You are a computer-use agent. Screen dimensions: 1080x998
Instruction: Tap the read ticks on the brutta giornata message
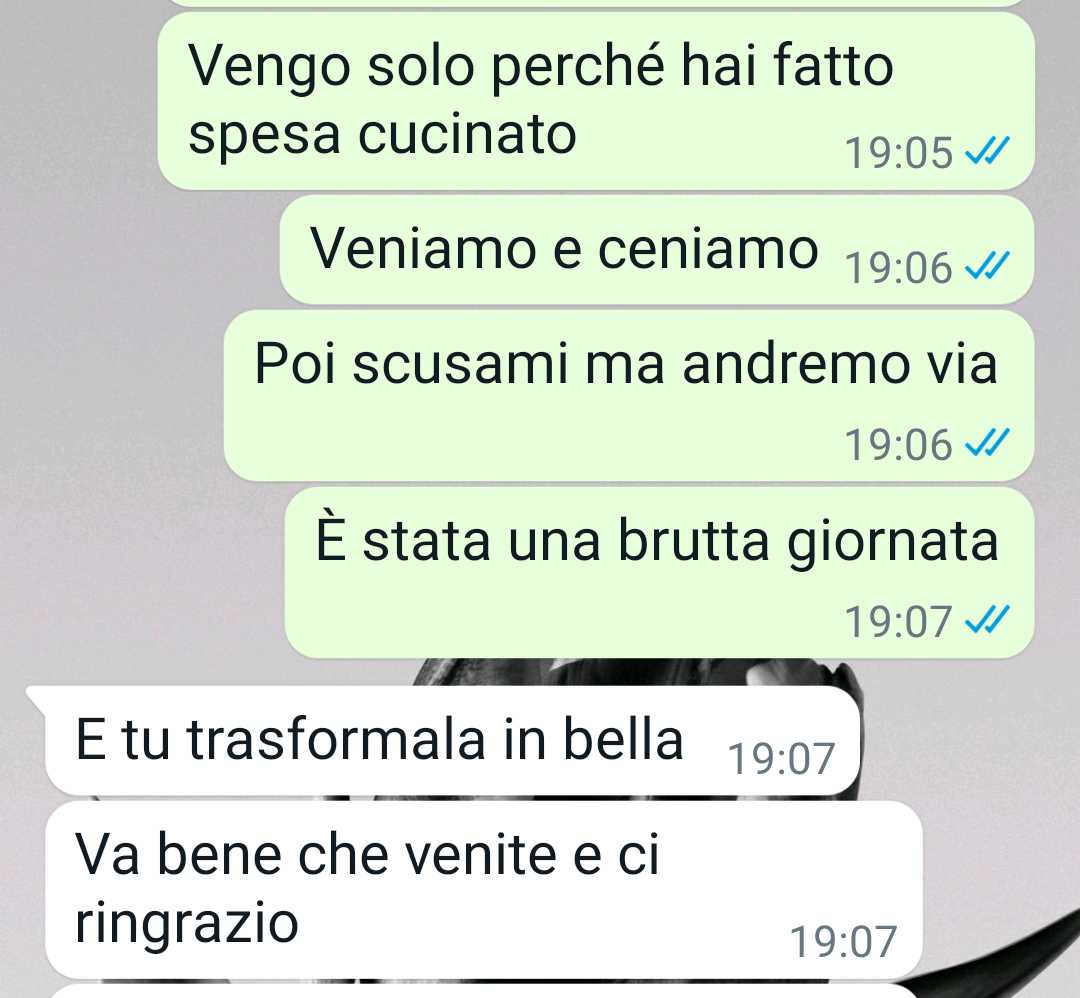(x=987, y=620)
